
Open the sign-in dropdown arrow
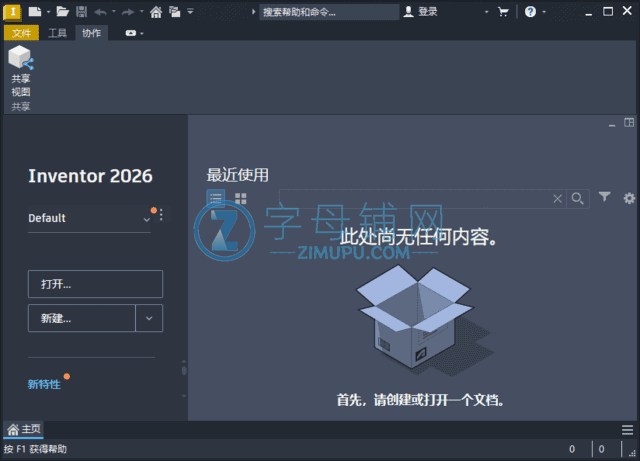pyautogui.click(x=487, y=12)
